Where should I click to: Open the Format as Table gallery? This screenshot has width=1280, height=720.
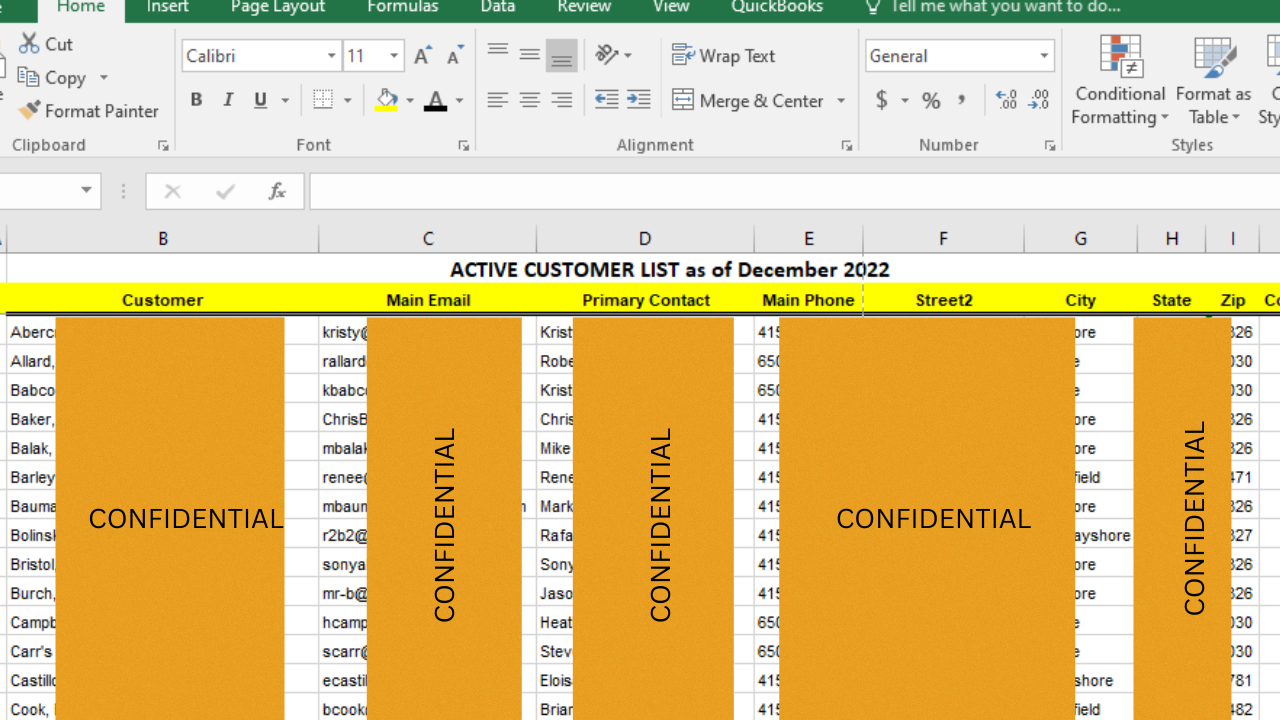coord(1213,80)
